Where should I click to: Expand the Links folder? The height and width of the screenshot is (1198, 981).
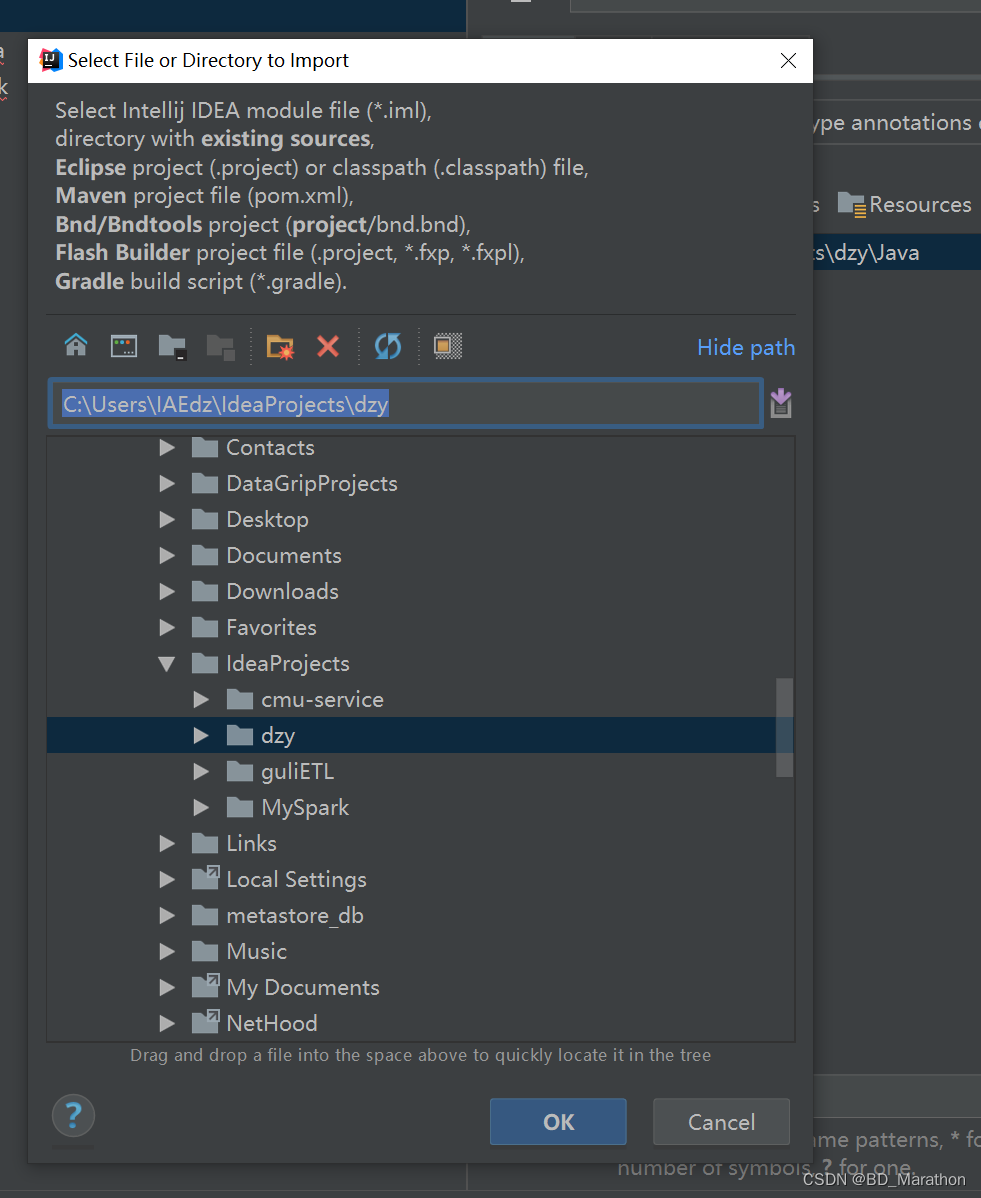click(167, 843)
